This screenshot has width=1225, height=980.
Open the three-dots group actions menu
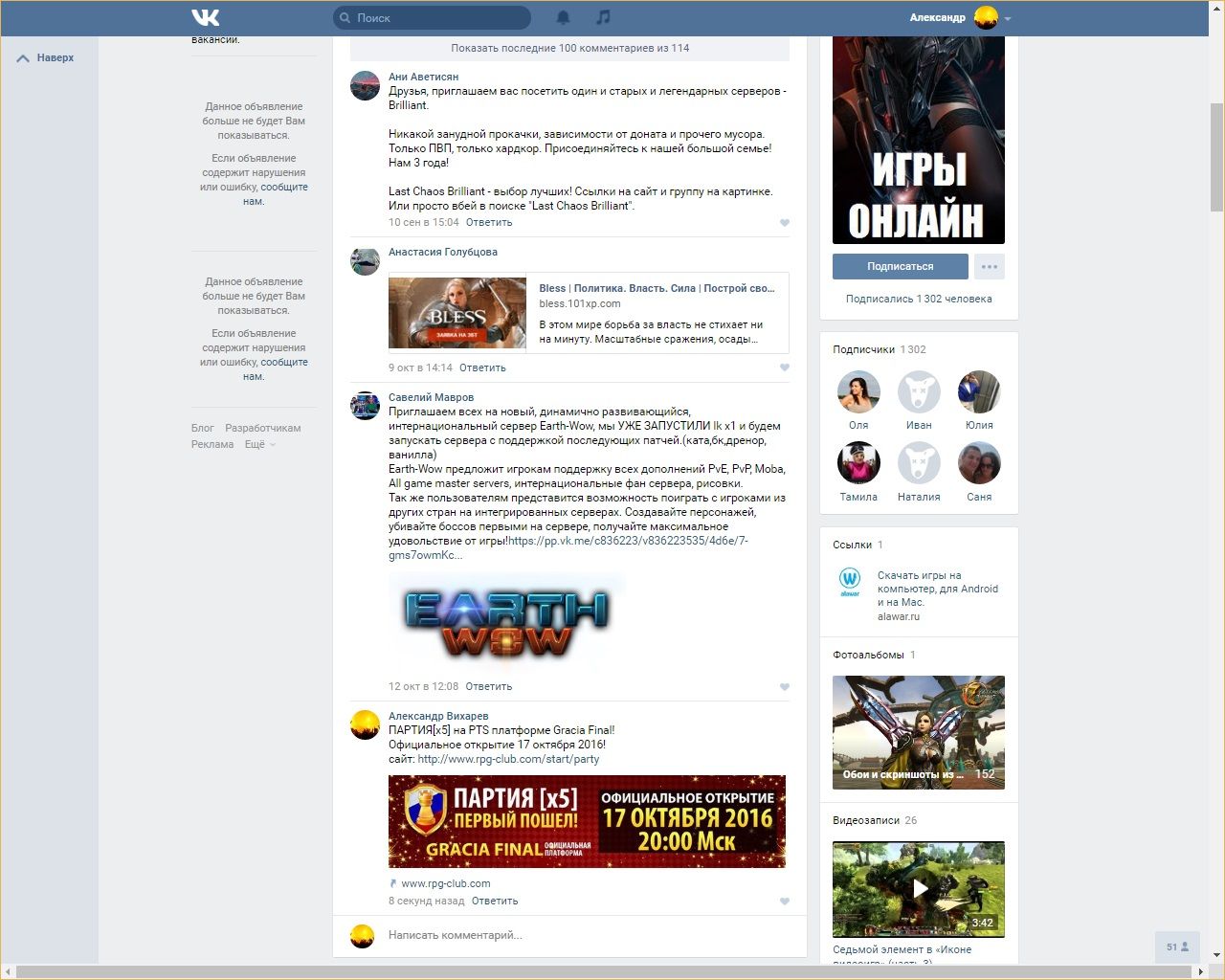990,267
